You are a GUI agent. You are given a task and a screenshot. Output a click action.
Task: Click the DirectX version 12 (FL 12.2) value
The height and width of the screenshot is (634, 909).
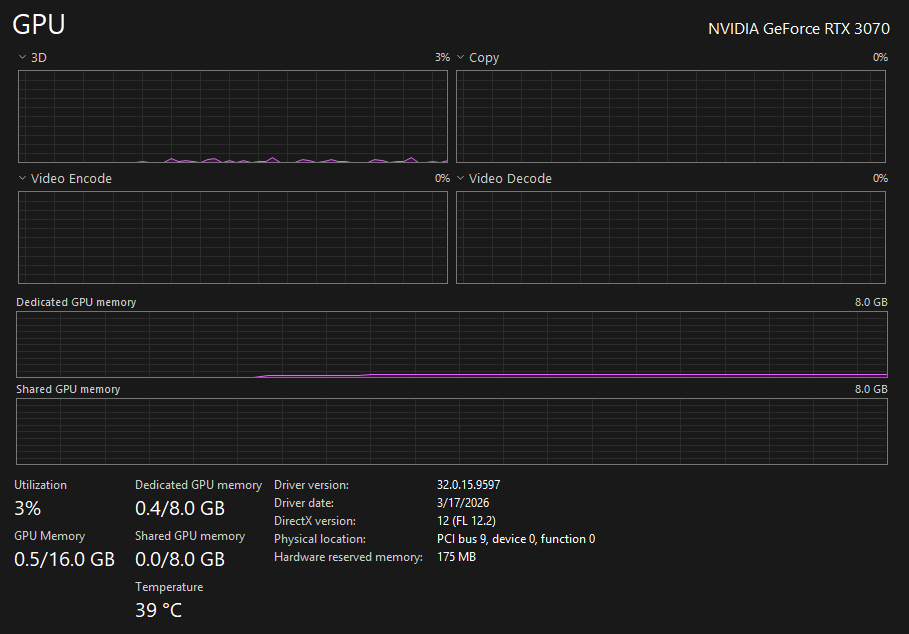(x=466, y=521)
